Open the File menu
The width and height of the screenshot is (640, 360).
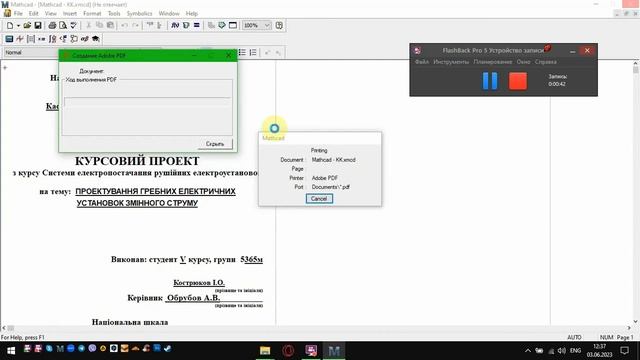18,13
